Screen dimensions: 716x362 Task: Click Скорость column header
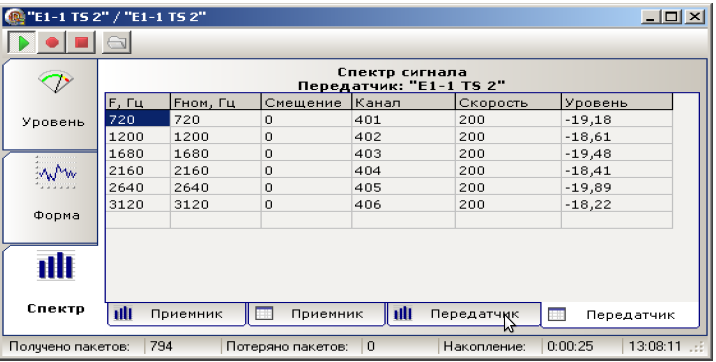(x=508, y=102)
